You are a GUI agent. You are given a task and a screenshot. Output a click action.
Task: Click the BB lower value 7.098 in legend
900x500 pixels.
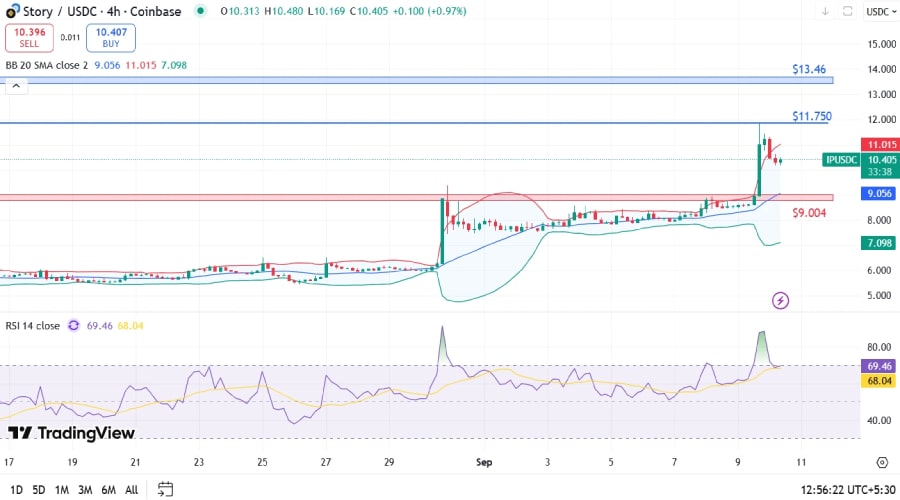(x=174, y=65)
